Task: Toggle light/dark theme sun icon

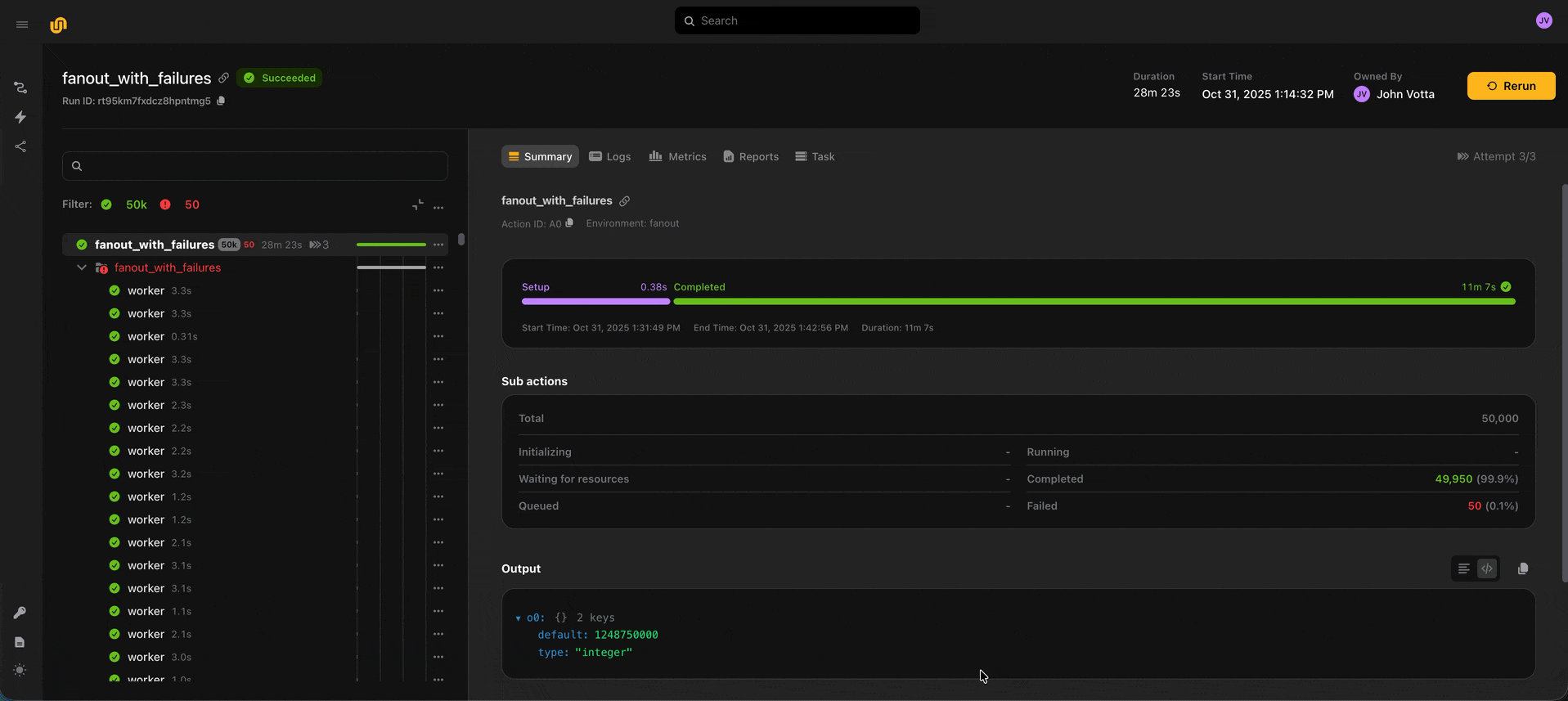Action: 20,670
